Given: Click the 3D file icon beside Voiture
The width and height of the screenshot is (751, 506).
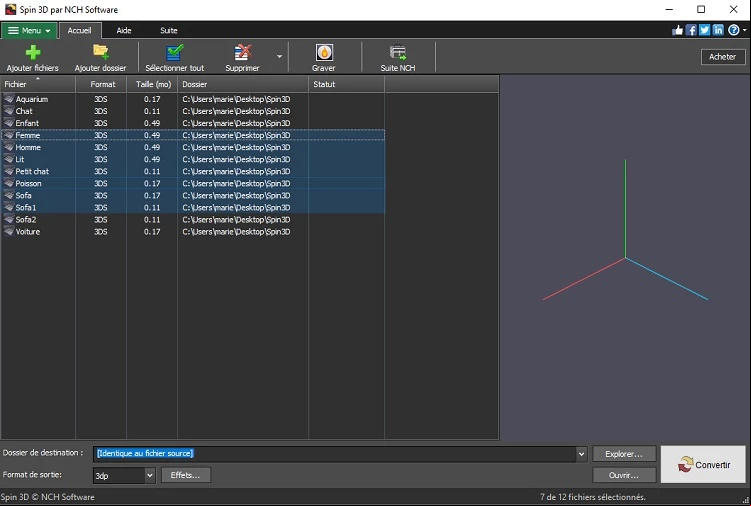Looking at the screenshot, I should [9, 231].
